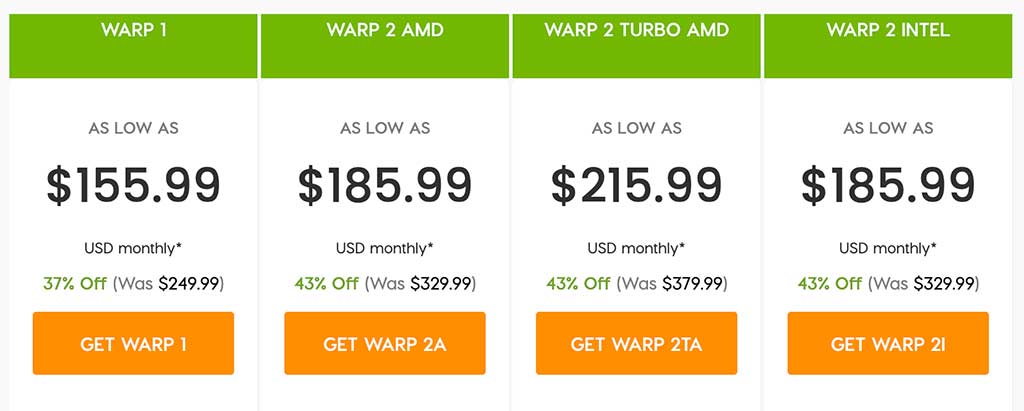Click USD monthly* under the $215.99 price
The image size is (1024, 411).
point(636,248)
